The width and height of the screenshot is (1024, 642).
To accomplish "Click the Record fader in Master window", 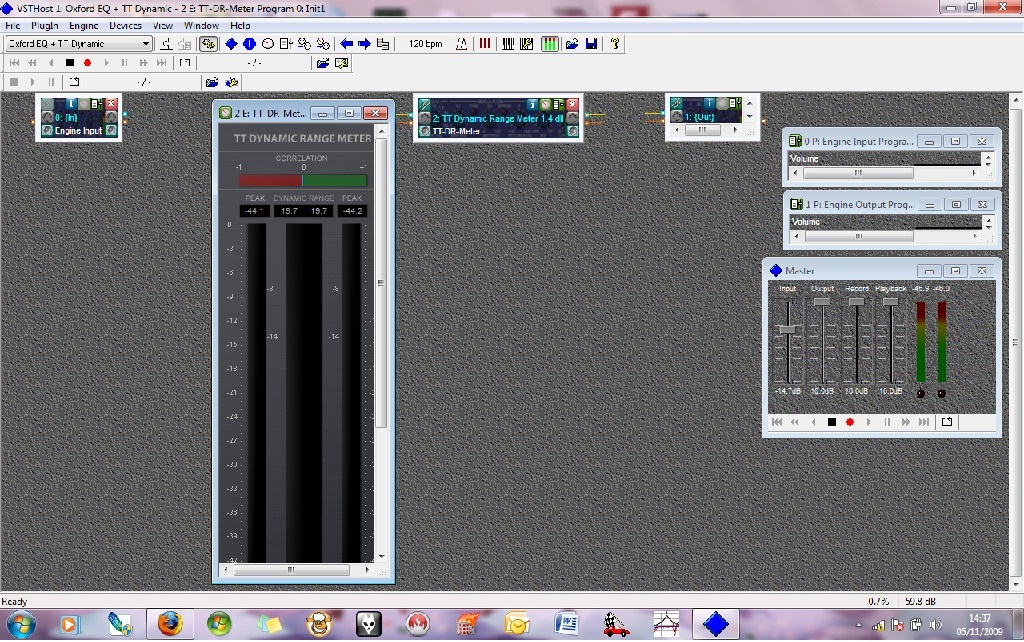I will 856,302.
